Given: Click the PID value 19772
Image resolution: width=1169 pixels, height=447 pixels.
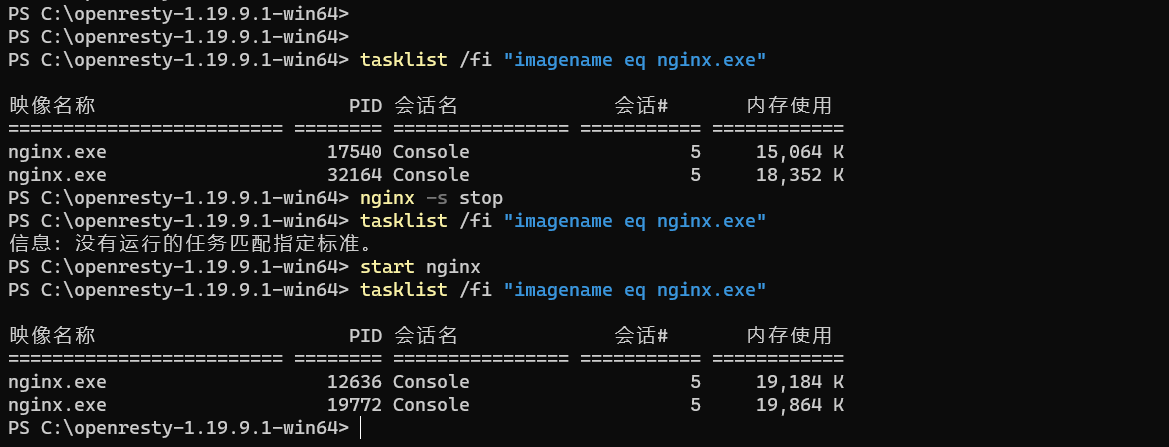Looking at the screenshot, I should (x=353, y=405).
